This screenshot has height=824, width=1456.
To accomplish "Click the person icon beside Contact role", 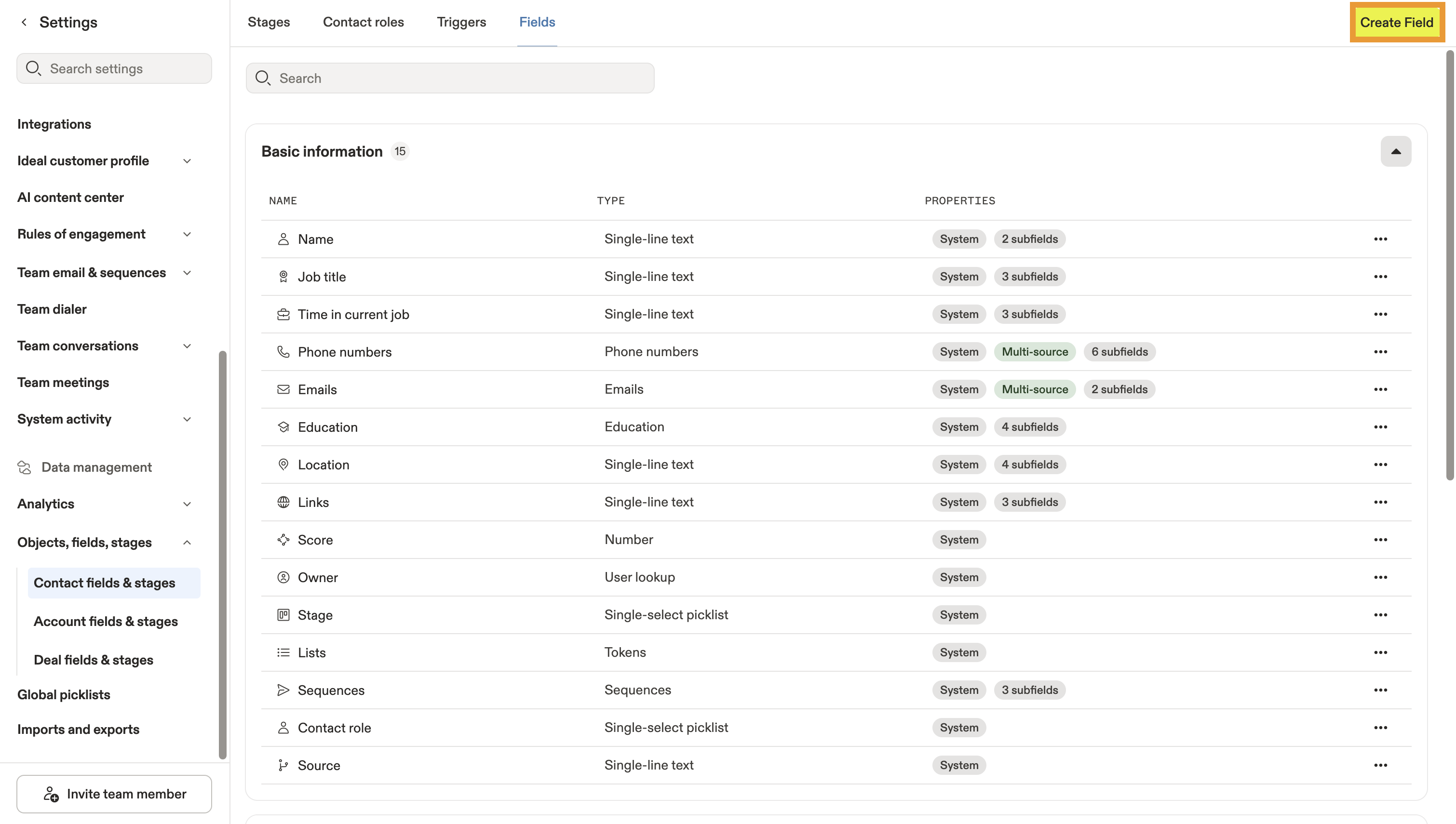I will point(283,727).
